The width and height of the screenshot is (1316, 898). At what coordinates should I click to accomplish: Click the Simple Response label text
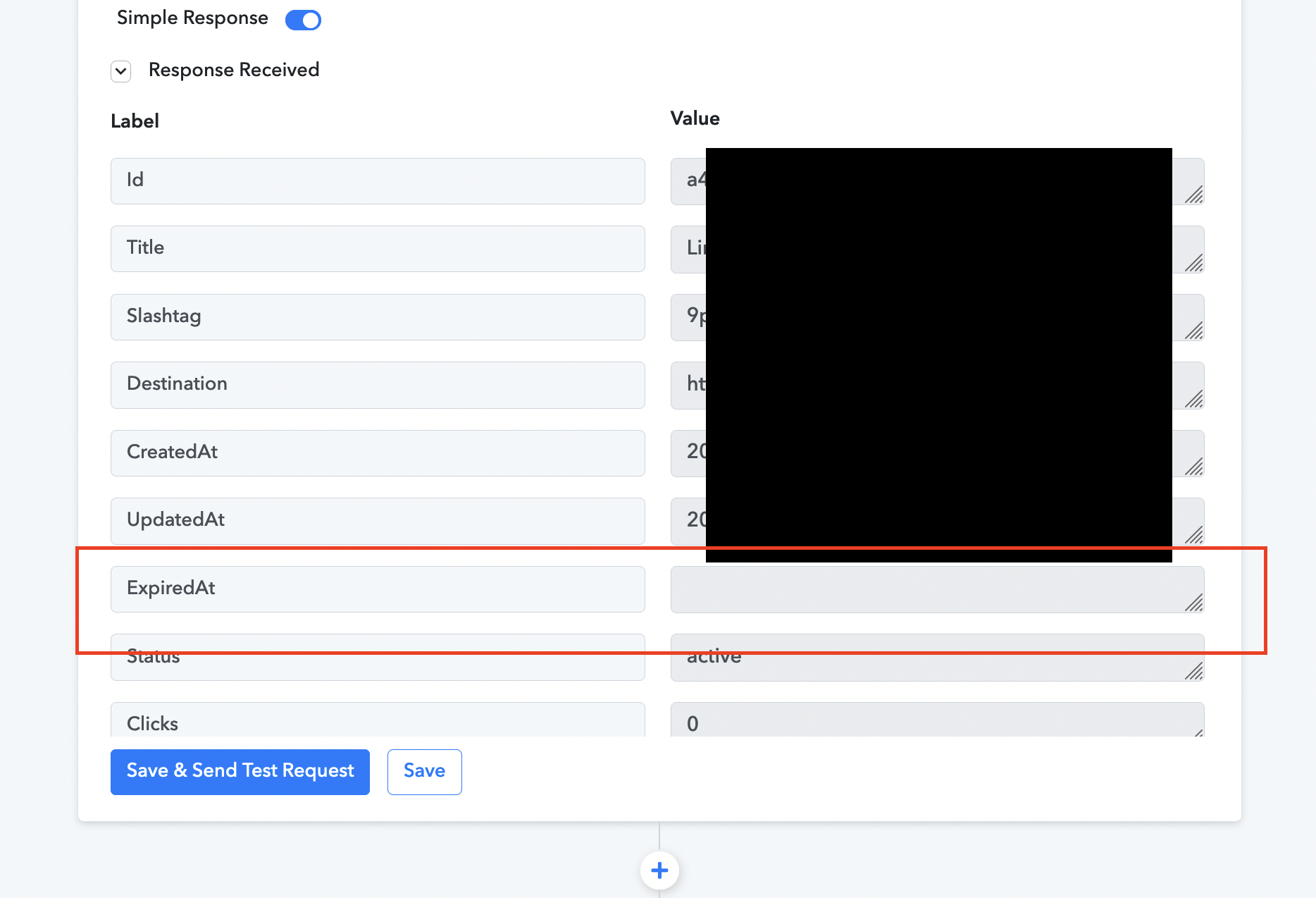192,18
